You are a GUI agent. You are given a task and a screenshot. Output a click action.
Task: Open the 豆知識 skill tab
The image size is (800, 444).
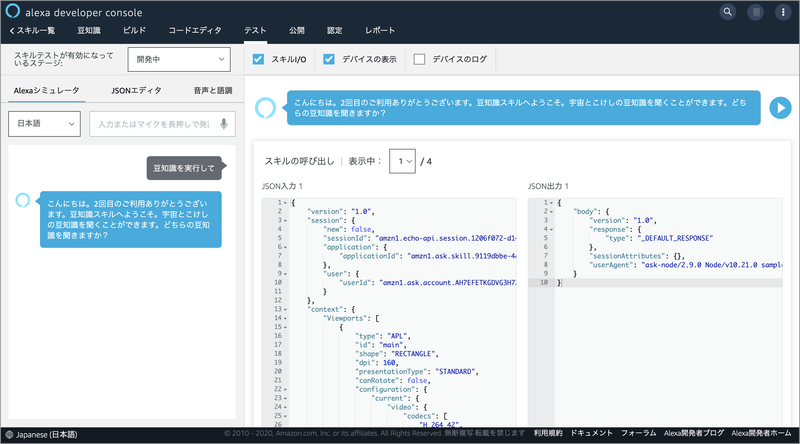pyautogui.click(x=89, y=31)
